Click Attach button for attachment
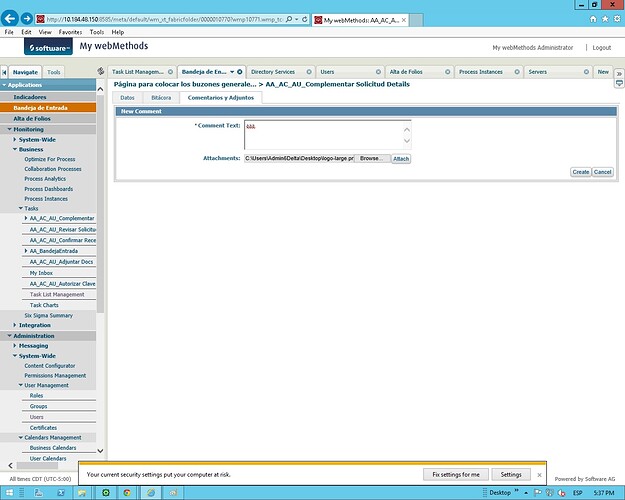This screenshot has height=500, width=625. 401,159
